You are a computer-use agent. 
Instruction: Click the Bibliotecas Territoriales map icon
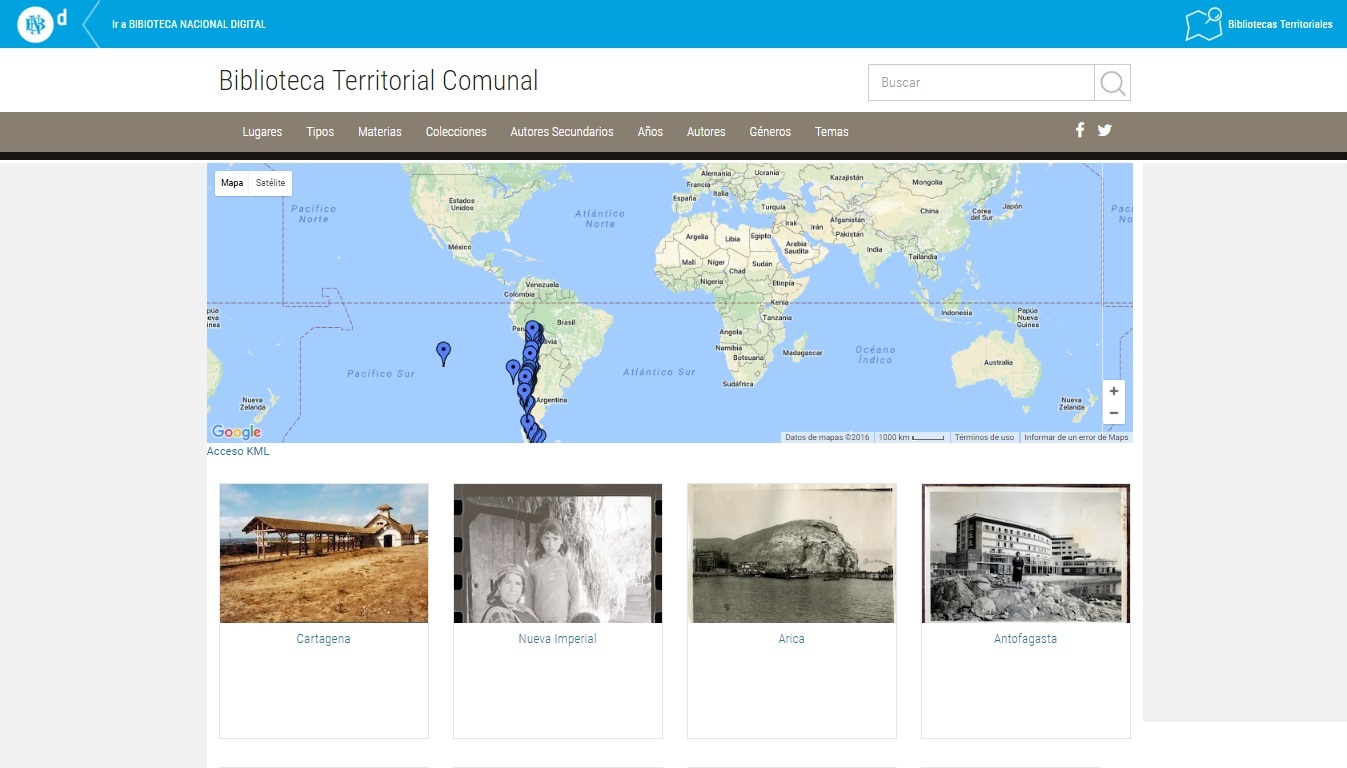point(1203,24)
